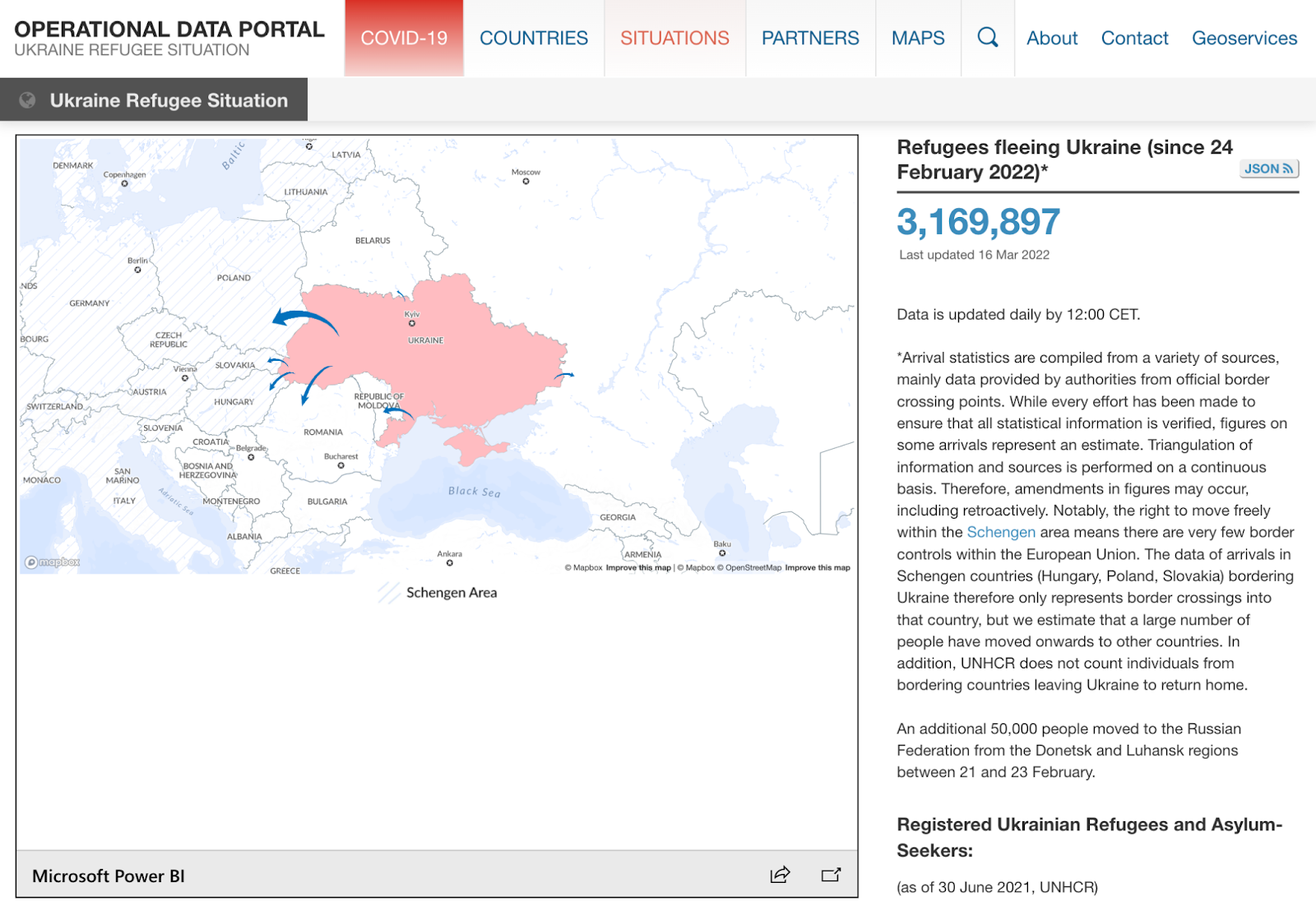
Task: Click the Black Sea label on the map
Action: (x=474, y=491)
